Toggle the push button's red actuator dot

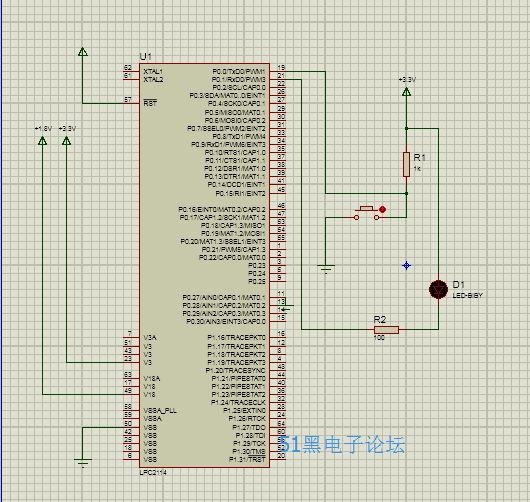click(x=382, y=210)
